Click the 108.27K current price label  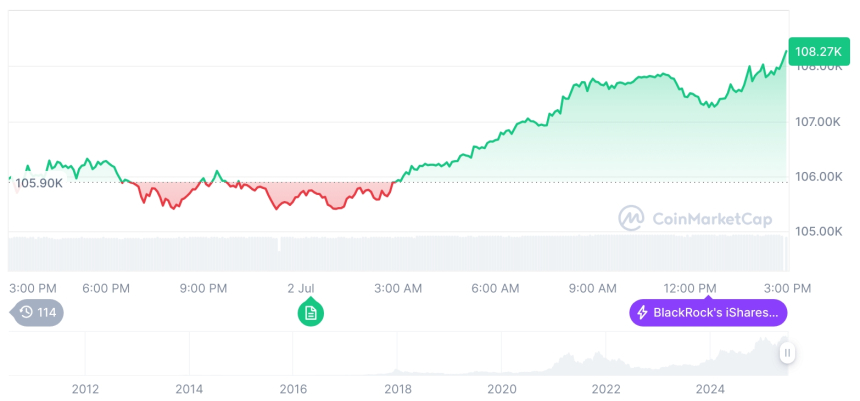[816, 51]
